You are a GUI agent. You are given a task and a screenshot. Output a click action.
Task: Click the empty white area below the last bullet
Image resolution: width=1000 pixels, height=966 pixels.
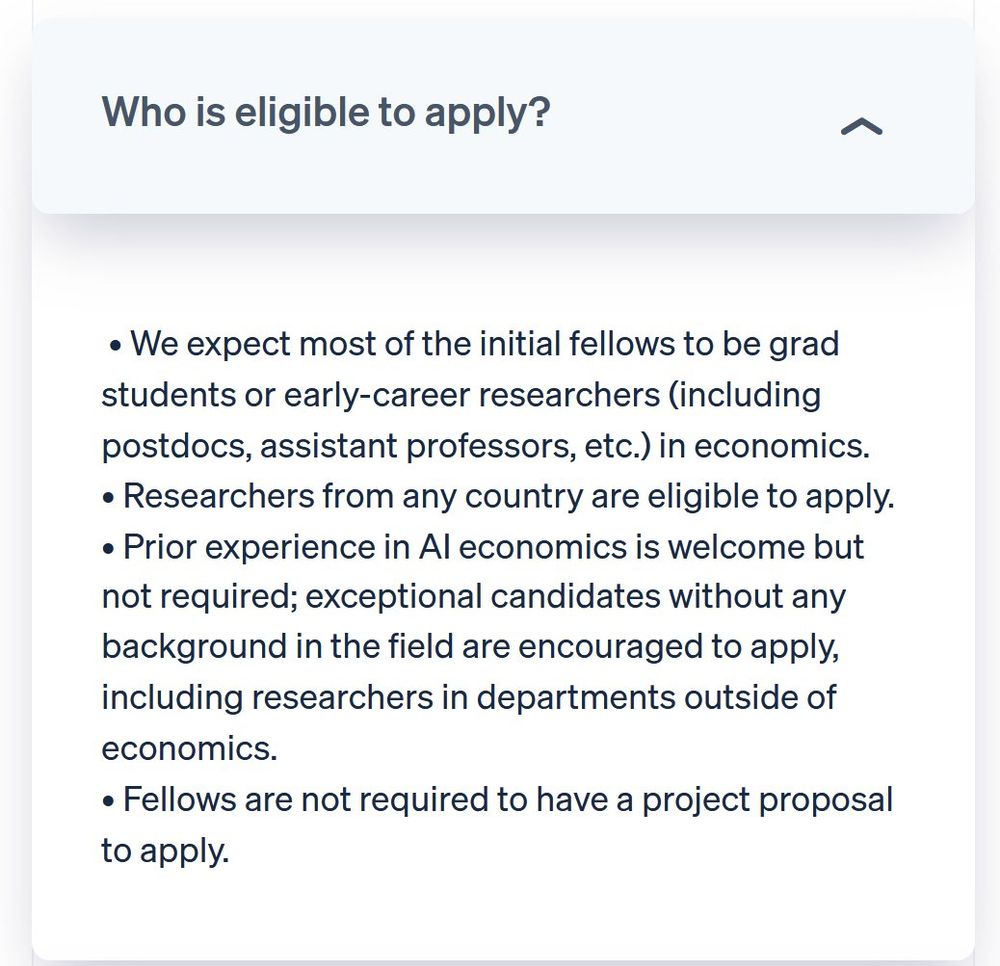click(x=503, y=915)
